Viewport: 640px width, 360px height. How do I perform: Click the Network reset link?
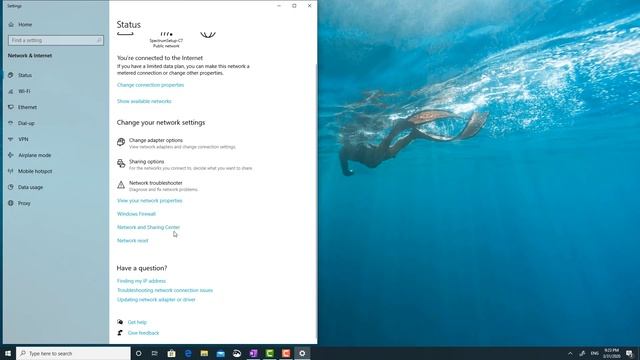tap(133, 240)
